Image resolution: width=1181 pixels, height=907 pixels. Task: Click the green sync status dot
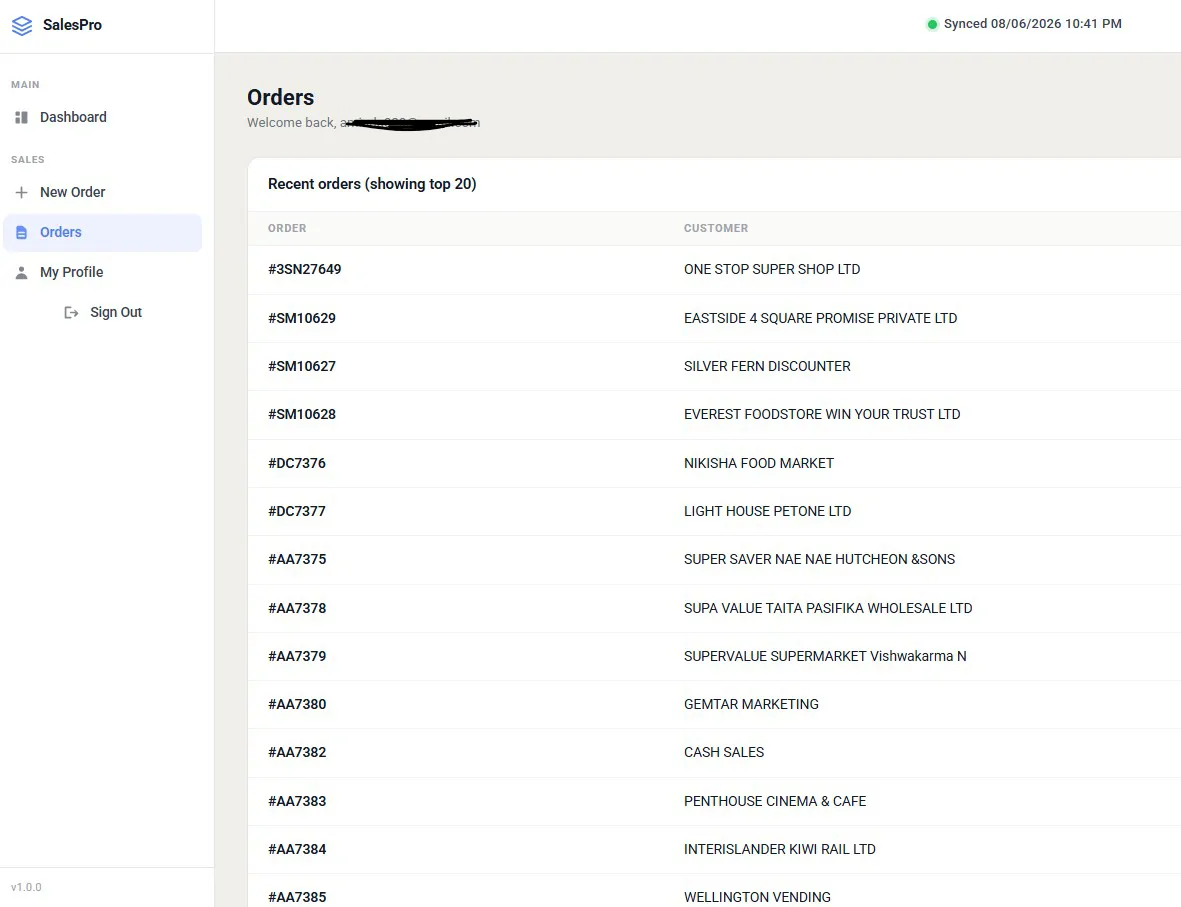pyautogui.click(x=932, y=24)
